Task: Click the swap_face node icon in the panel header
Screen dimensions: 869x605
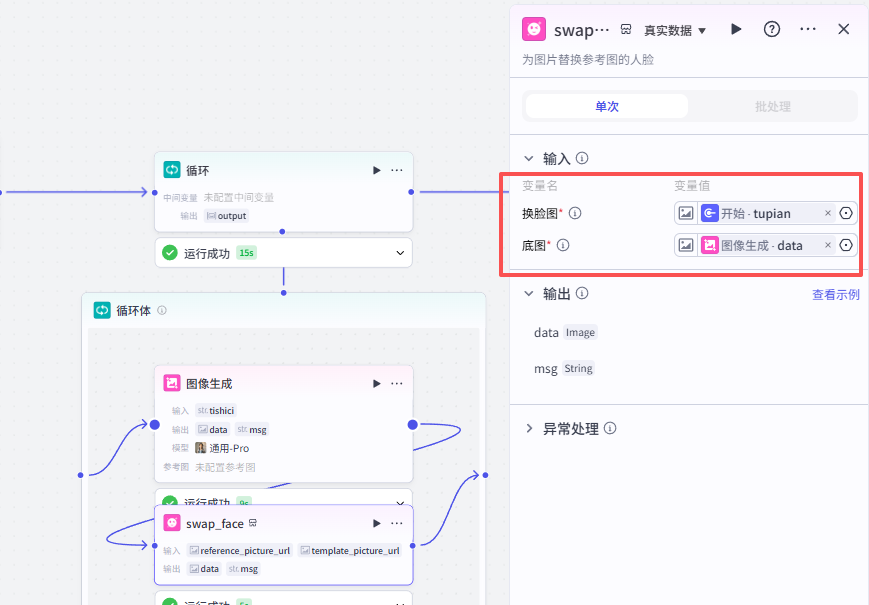Action: pos(533,29)
